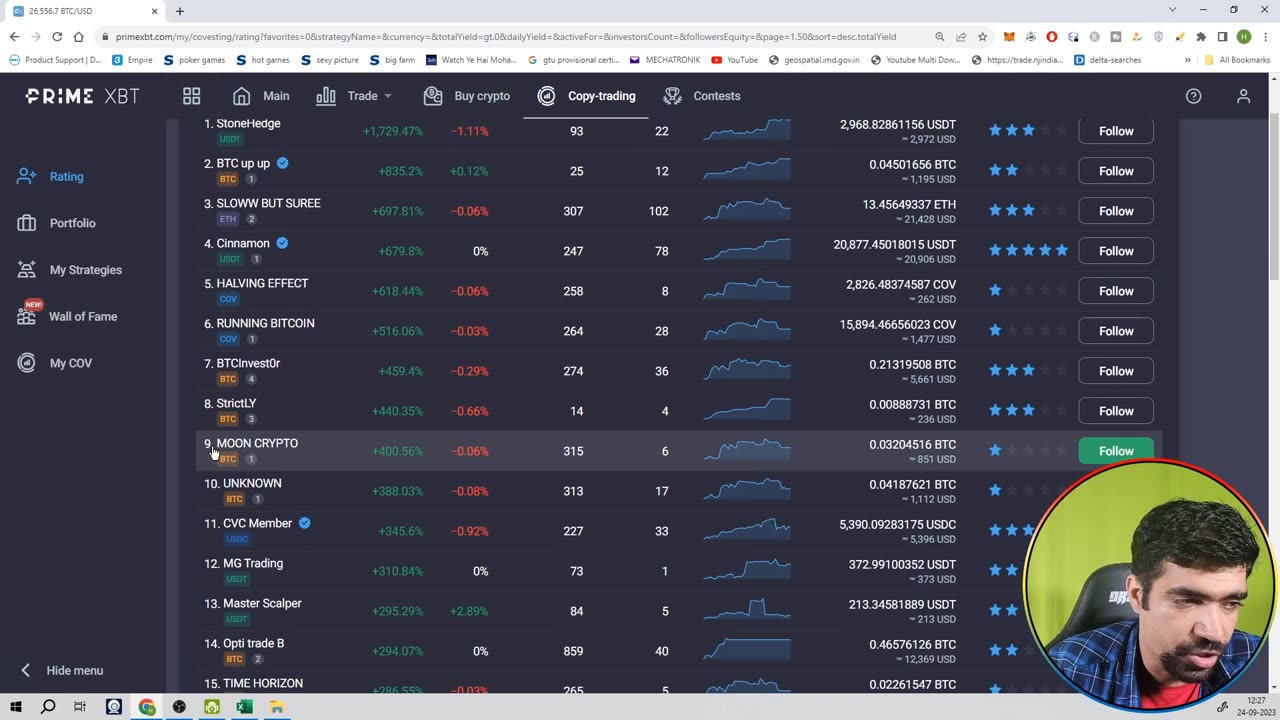Click the StoneHedge performance chart
The height and width of the screenshot is (720, 1280).
point(746,131)
